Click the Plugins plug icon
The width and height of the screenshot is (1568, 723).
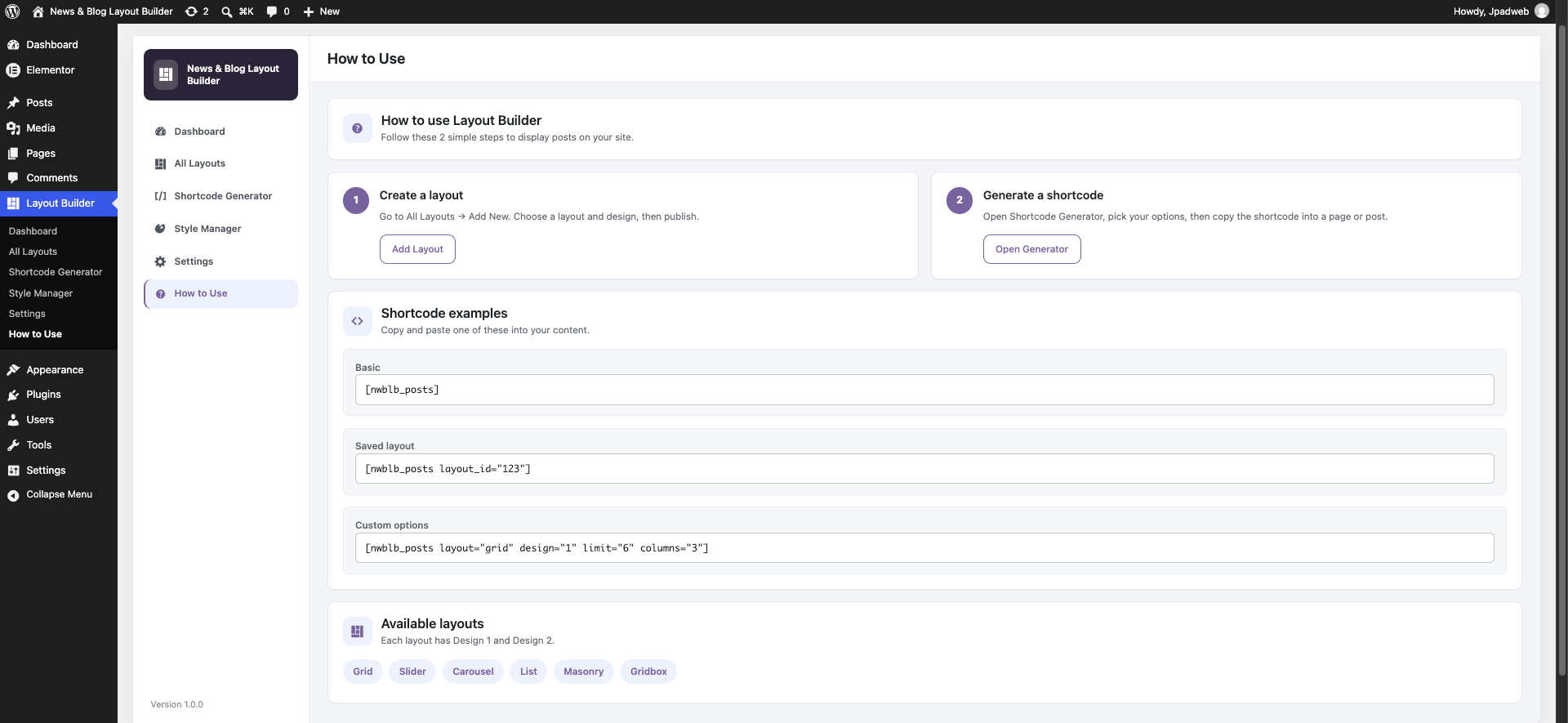pos(13,395)
